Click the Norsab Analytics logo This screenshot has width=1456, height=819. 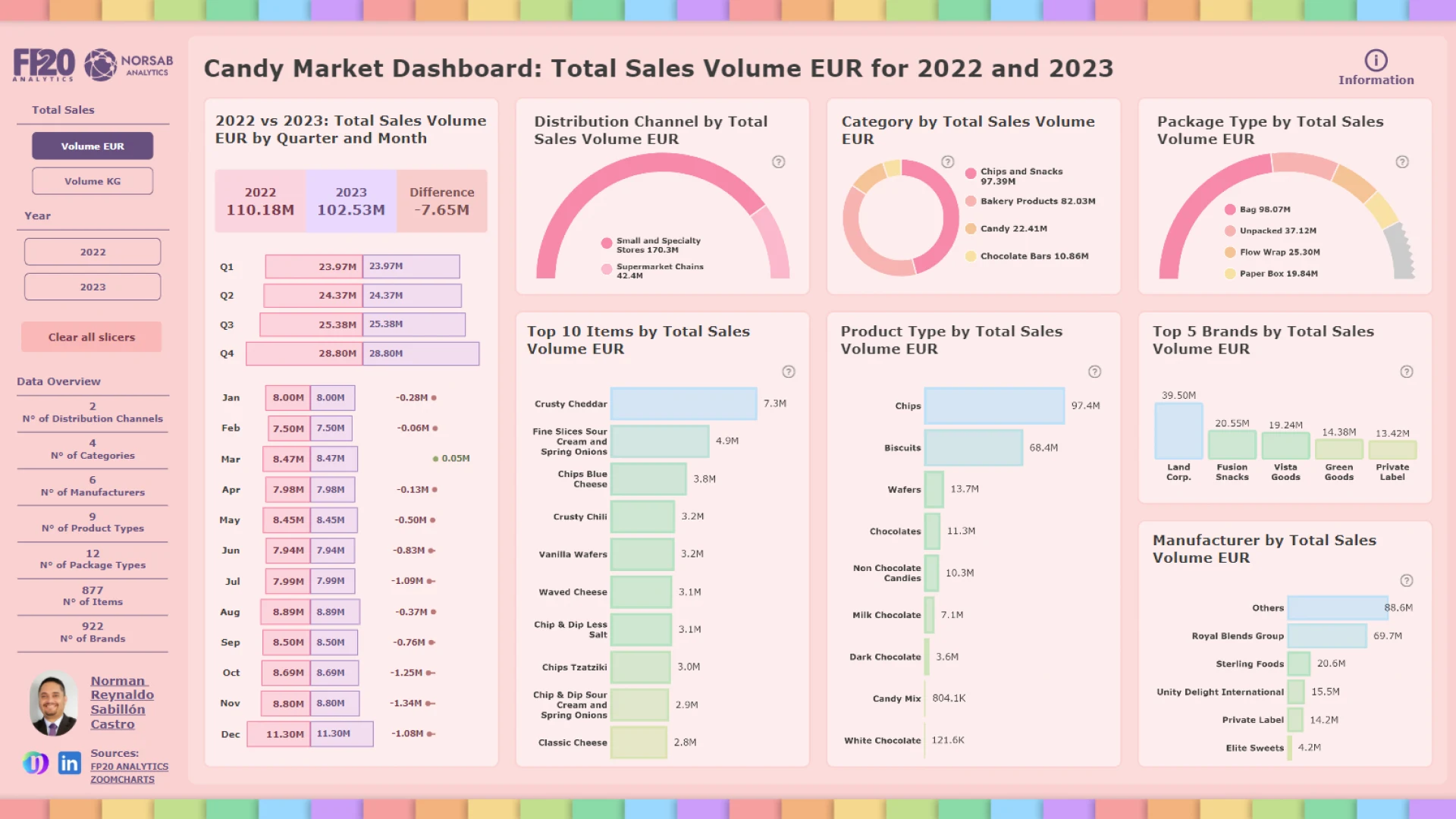[x=128, y=65]
